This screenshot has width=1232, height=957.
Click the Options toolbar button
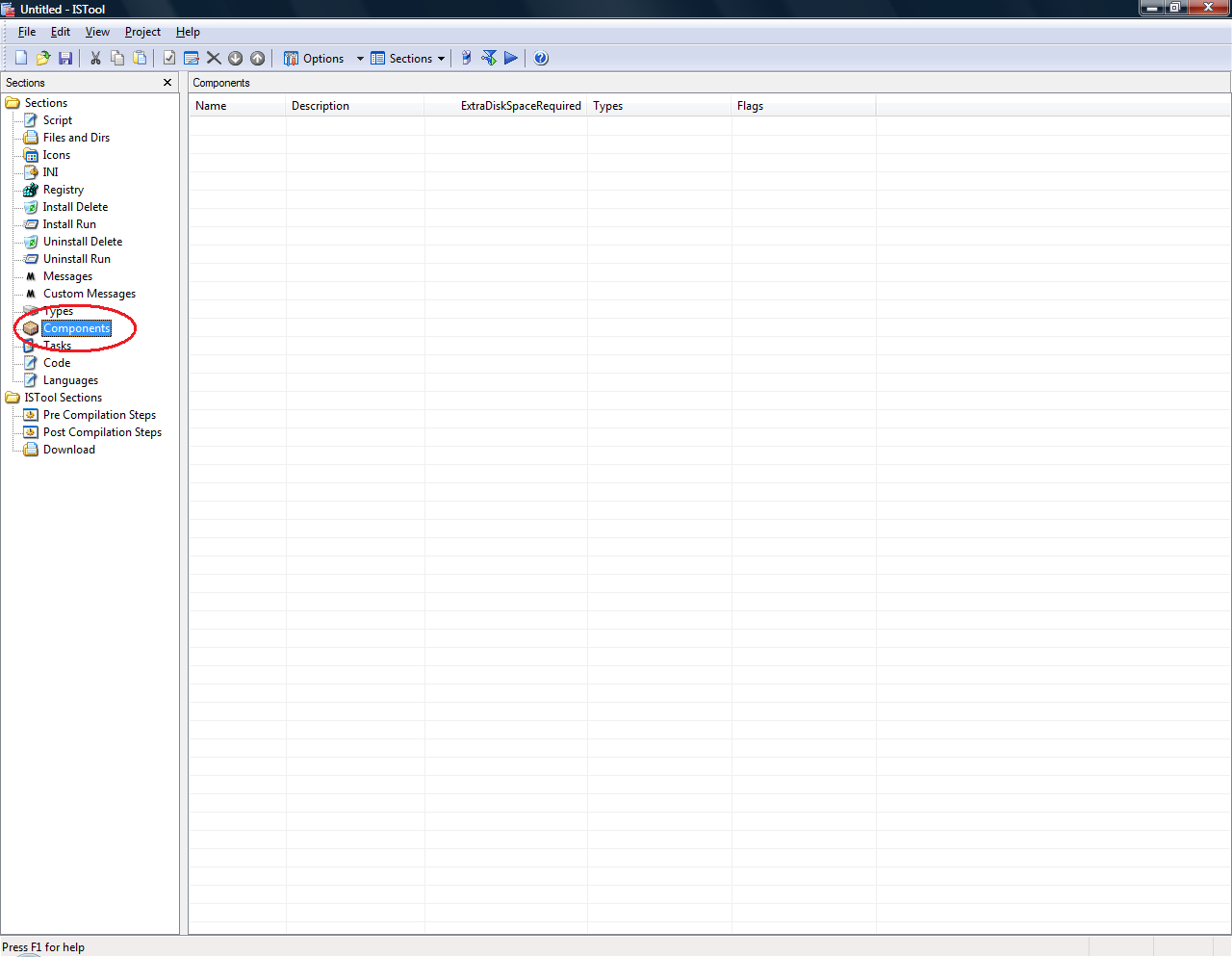314,59
